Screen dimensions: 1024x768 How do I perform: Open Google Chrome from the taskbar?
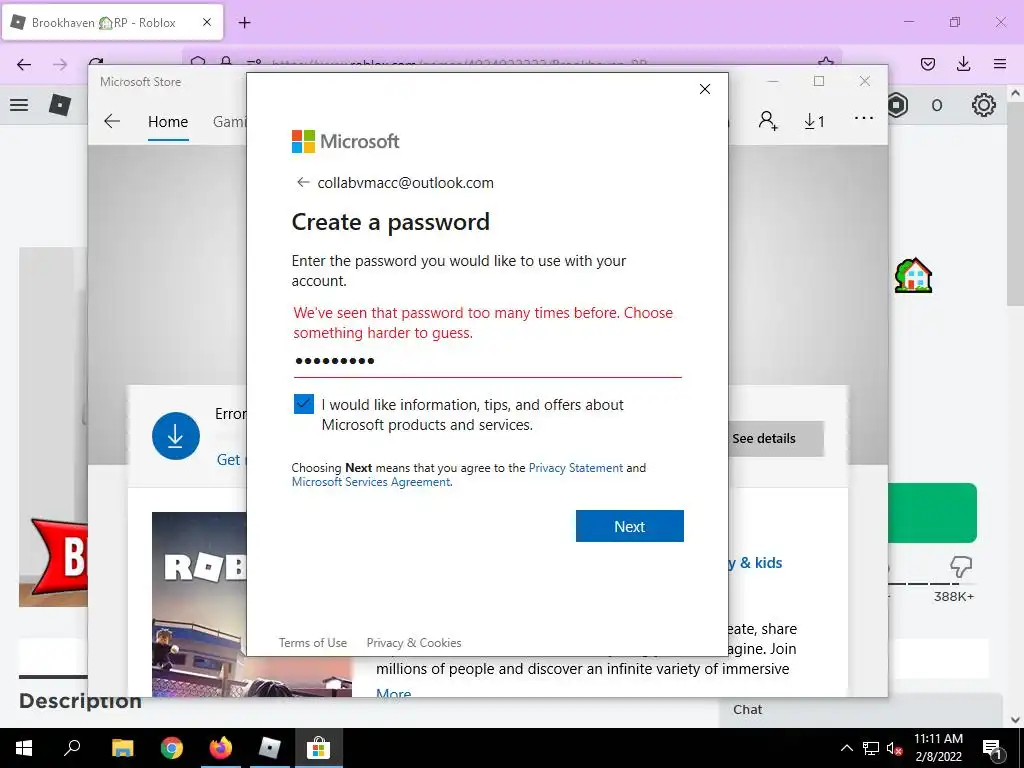click(x=171, y=748)
